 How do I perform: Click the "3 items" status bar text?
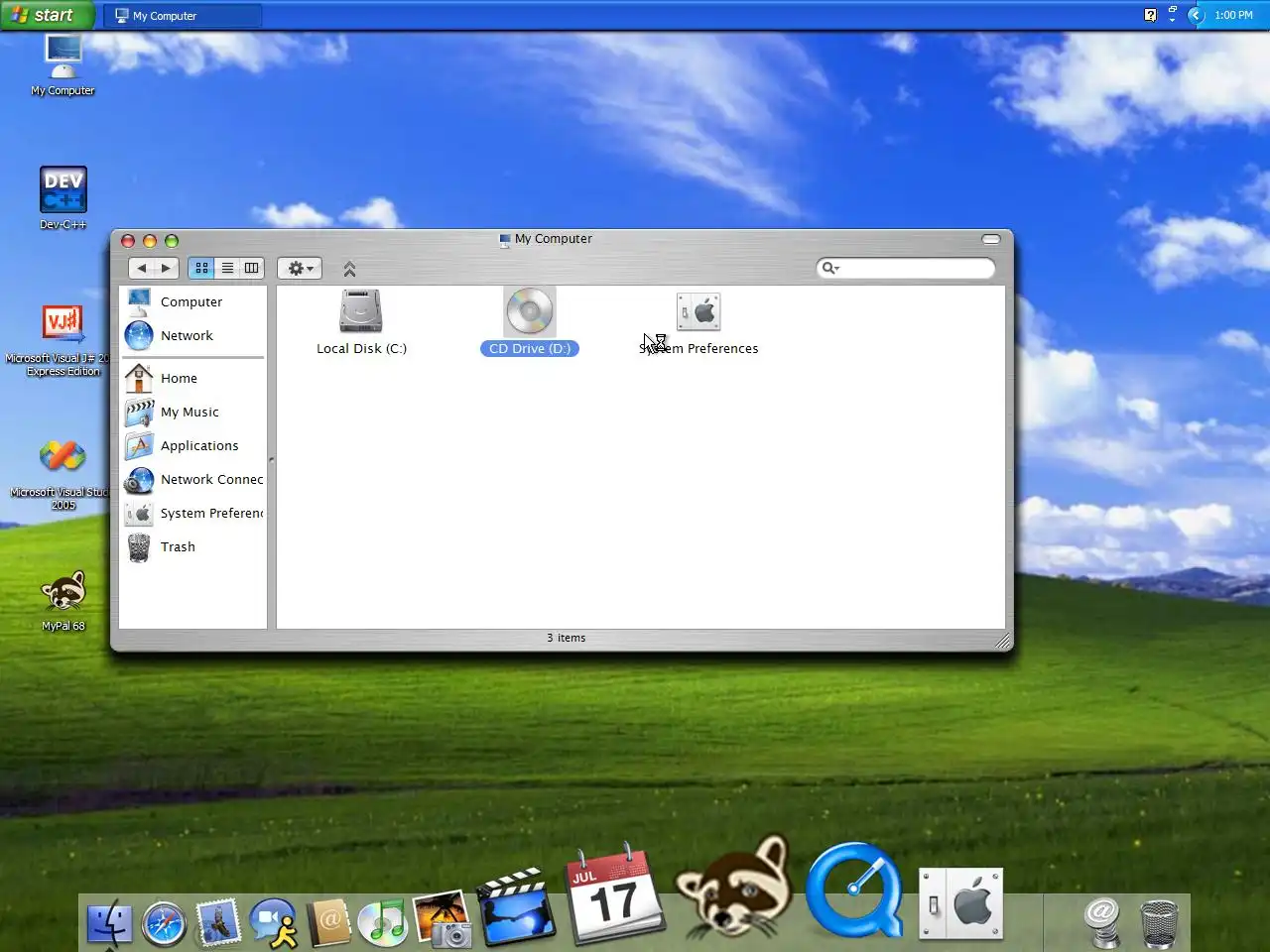click(x=566, y=638)
